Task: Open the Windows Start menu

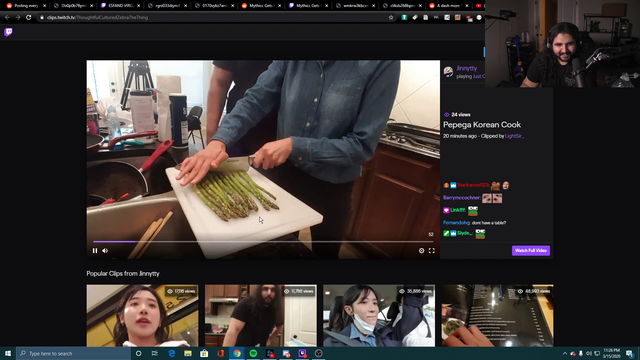Action: coord(8,353)
